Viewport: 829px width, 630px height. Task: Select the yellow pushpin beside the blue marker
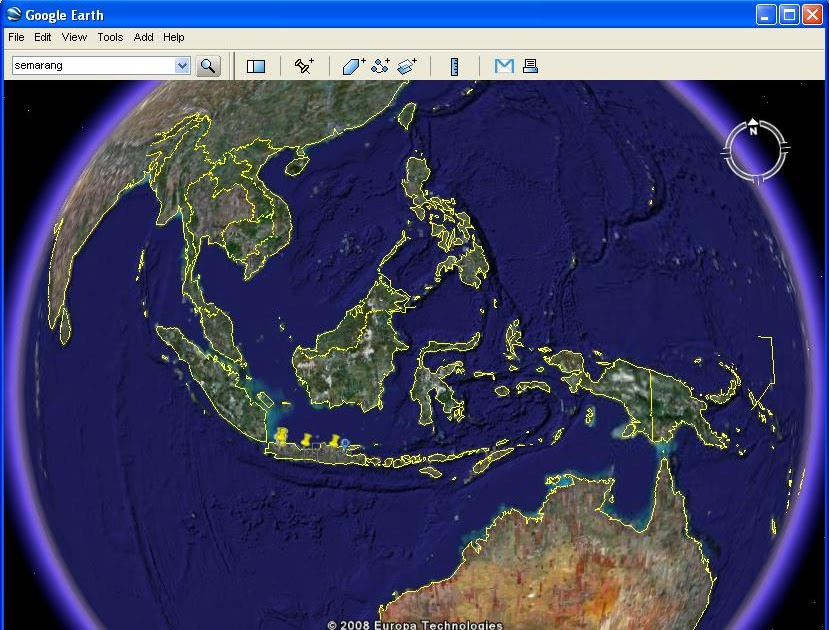click(x=334, y=441)
